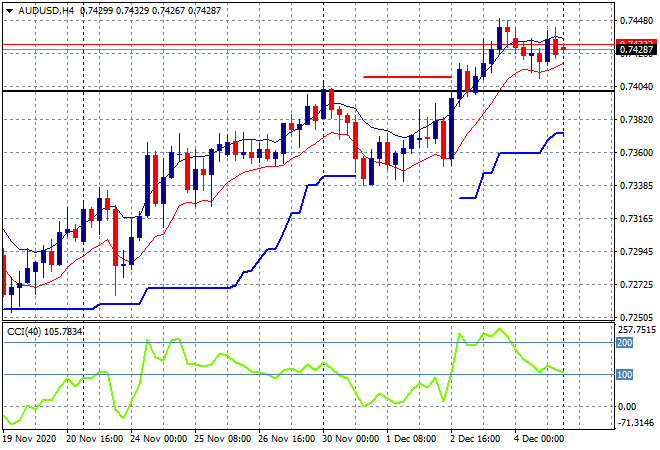Select the short red horizontal line segment
Screen dimensions: 660x450
pyautogui.click(x=407, y=77)
